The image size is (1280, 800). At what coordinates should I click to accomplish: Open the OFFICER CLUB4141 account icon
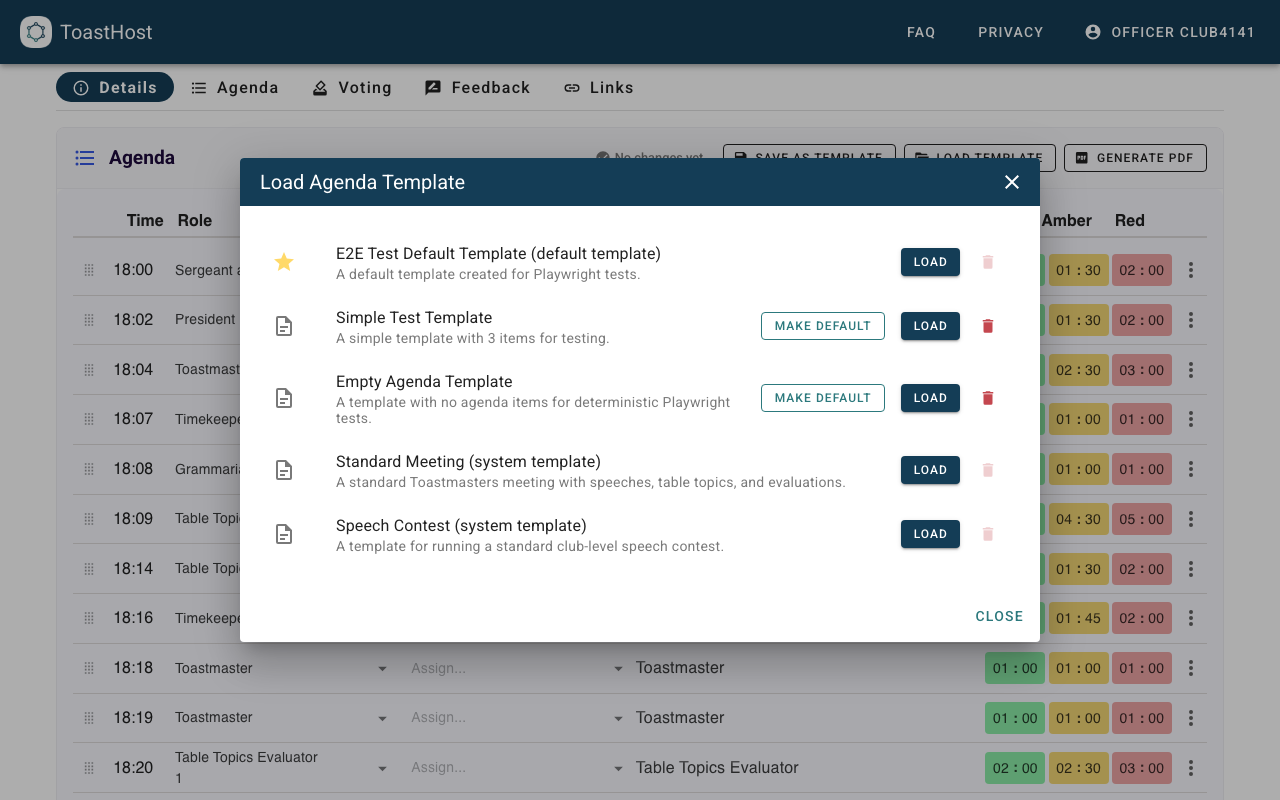[x=1092, y=31]
